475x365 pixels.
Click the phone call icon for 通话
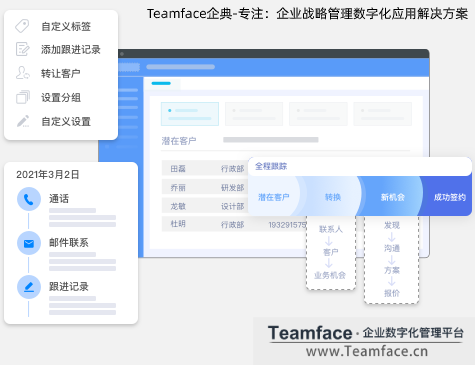click(29, 199)
